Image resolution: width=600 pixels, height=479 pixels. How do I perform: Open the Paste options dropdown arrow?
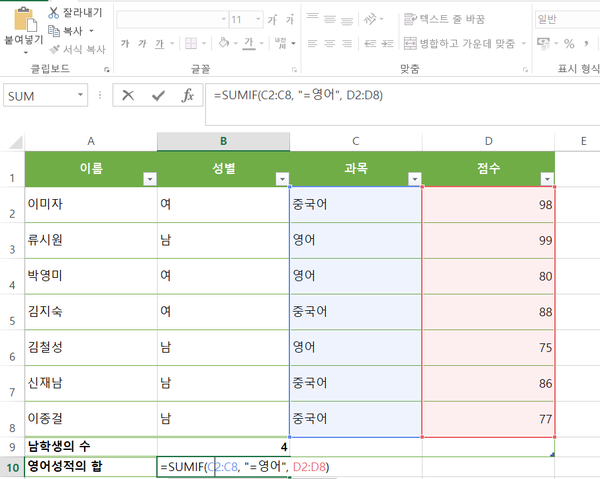[x=25, y=52]
